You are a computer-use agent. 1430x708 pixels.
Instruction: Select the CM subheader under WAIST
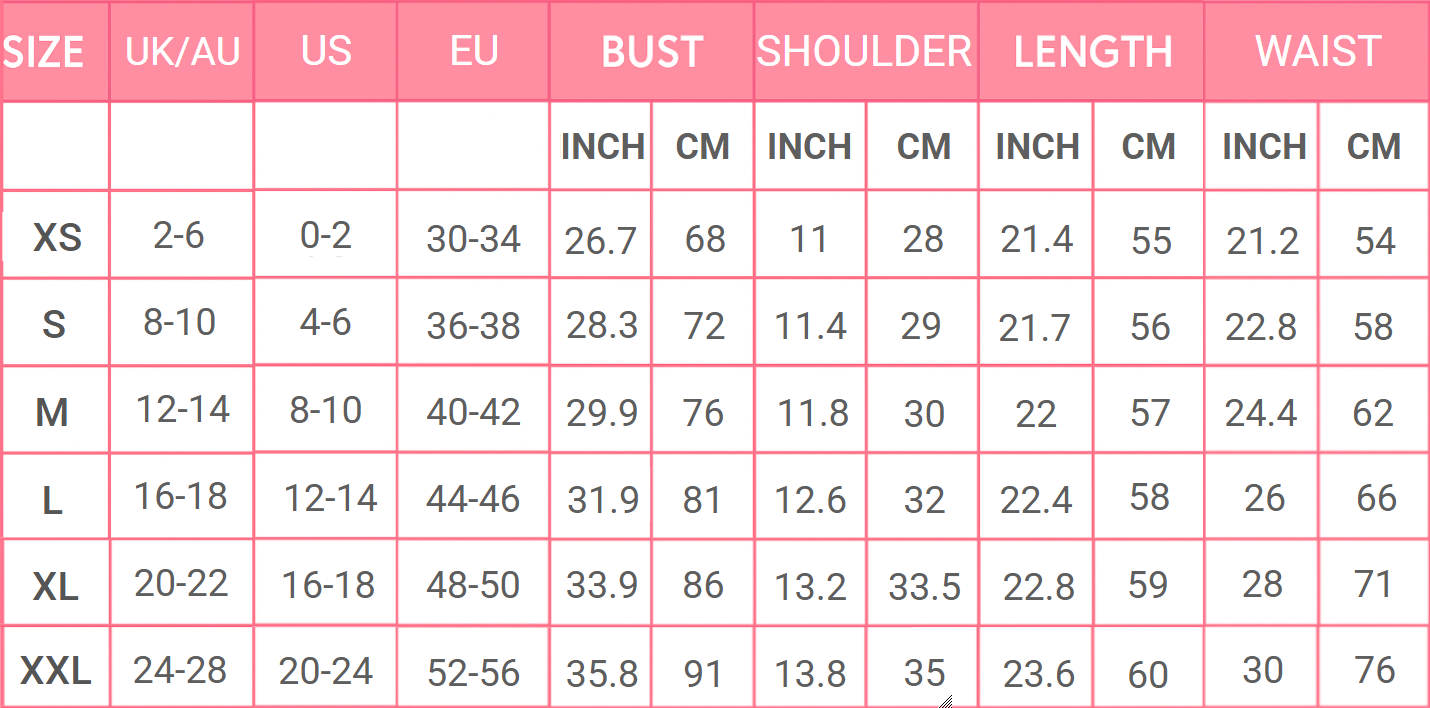(1373, 147)
